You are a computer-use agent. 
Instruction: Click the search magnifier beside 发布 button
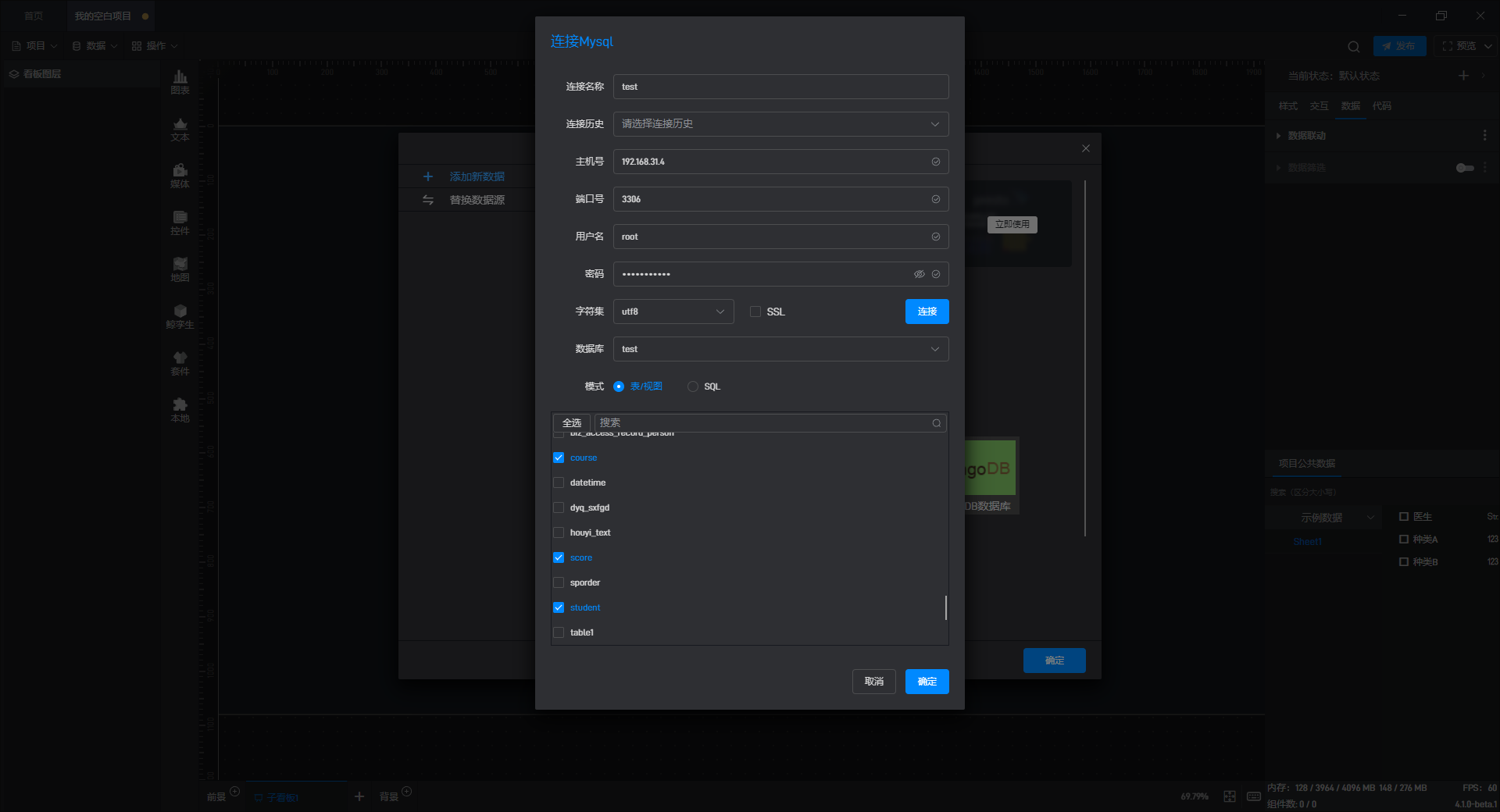click(1354, 46)
